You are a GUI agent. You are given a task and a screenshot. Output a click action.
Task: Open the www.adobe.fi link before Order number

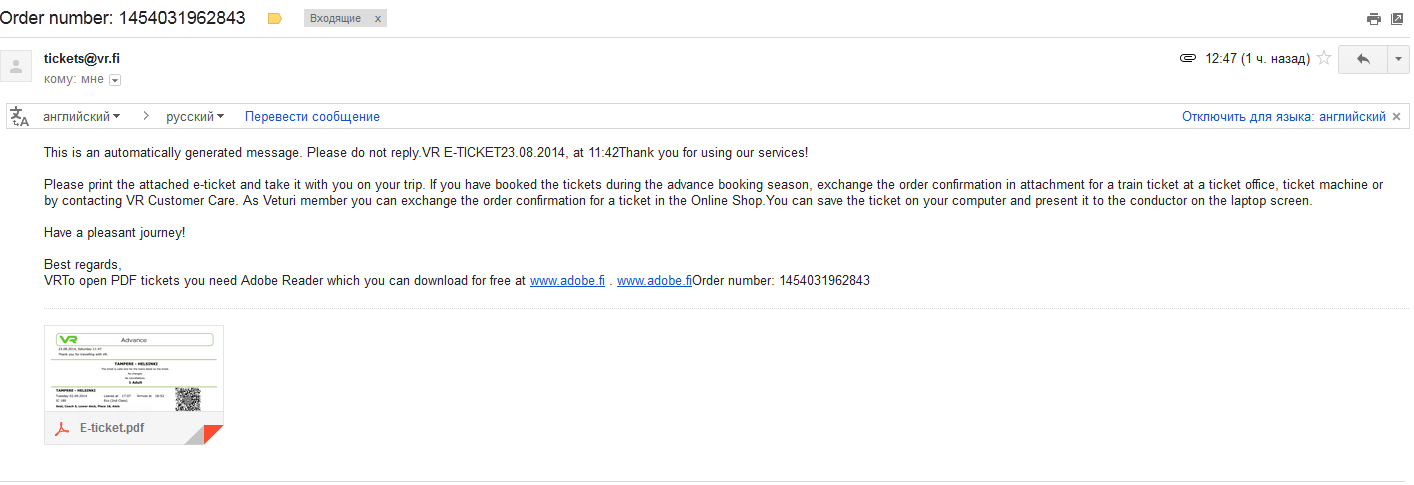(654, 281)
